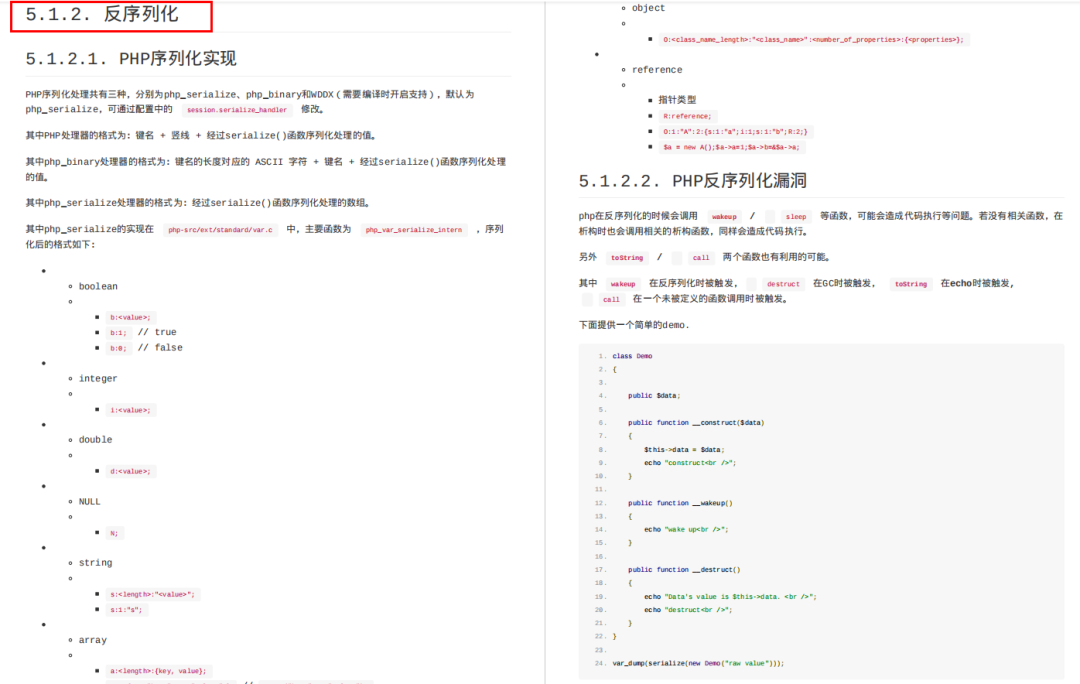The width and height of the screenshot is (1080, 684).
Task: Click the 'destruct' code tag
Action: point(783,284)
